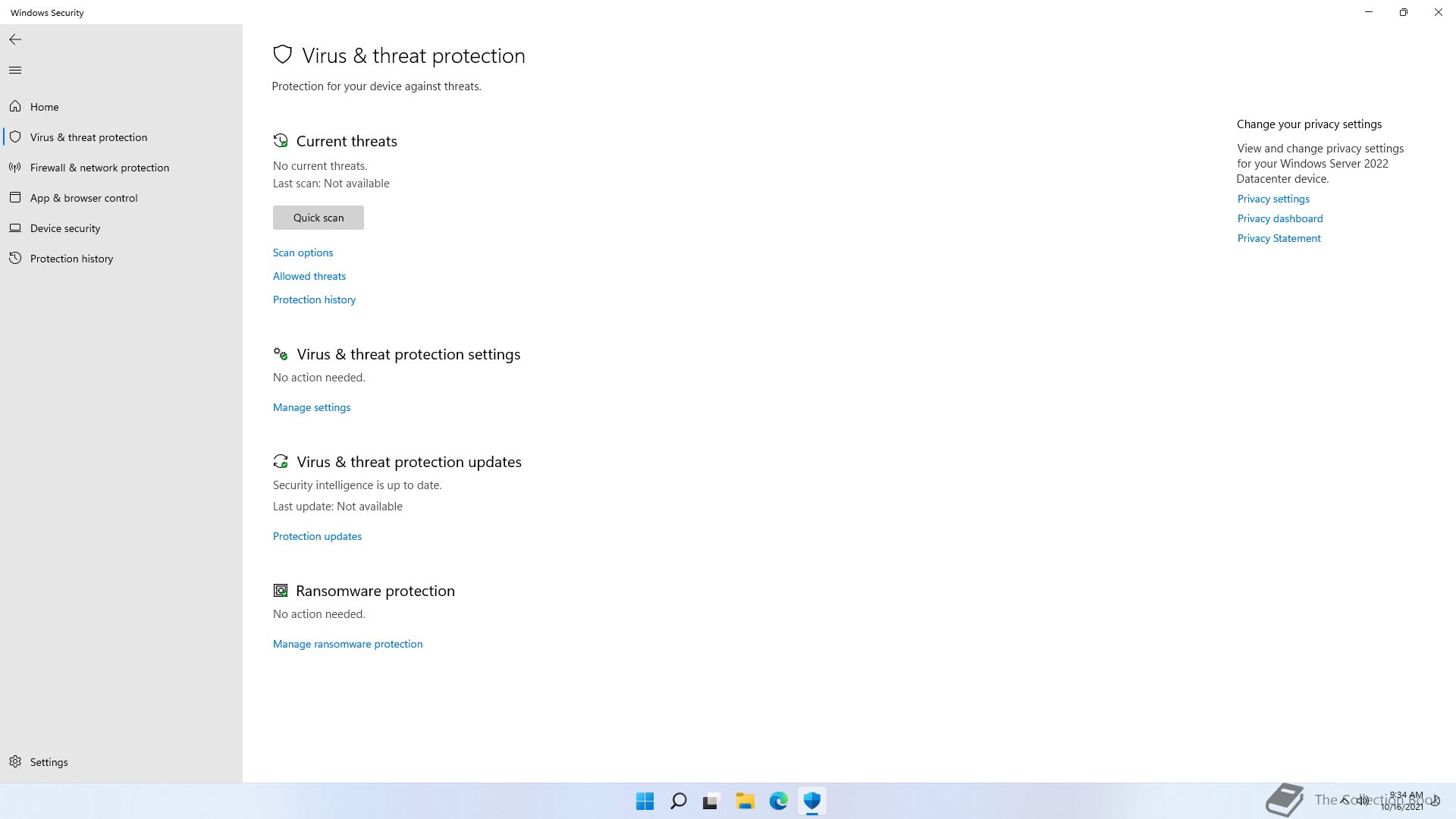Open Scan options link

pos(303,253)
